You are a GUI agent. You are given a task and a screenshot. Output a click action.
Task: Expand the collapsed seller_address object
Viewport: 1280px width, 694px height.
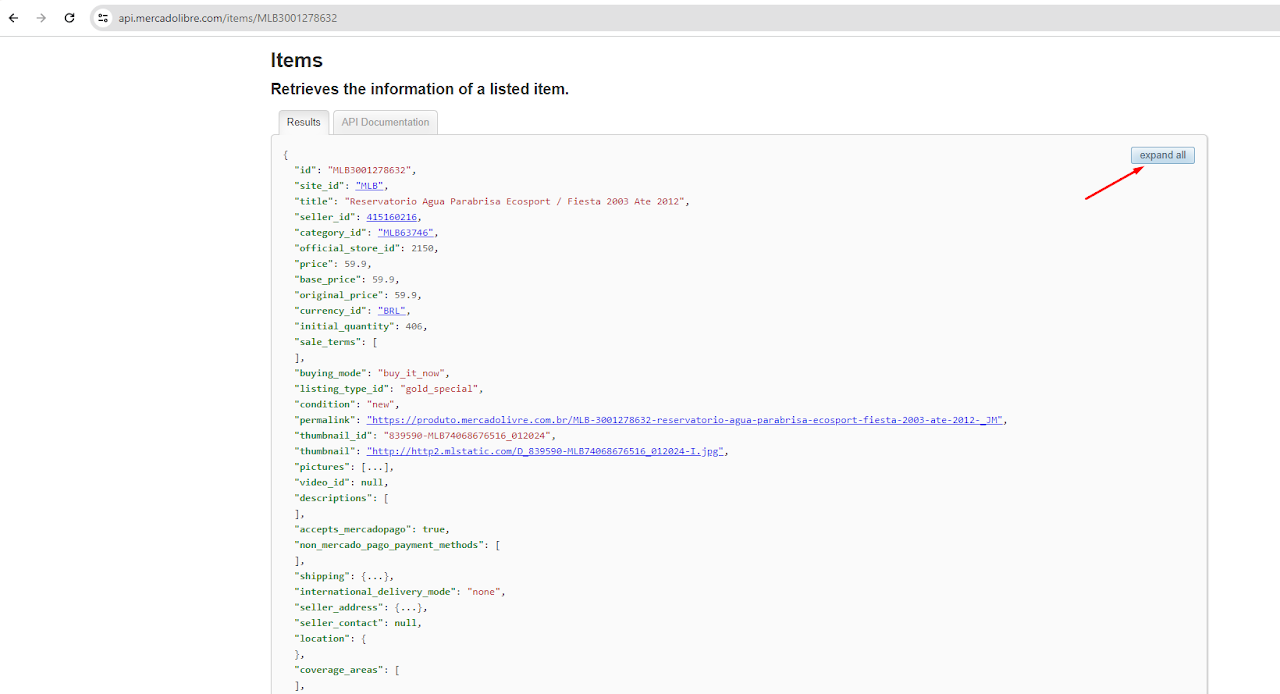408,607
